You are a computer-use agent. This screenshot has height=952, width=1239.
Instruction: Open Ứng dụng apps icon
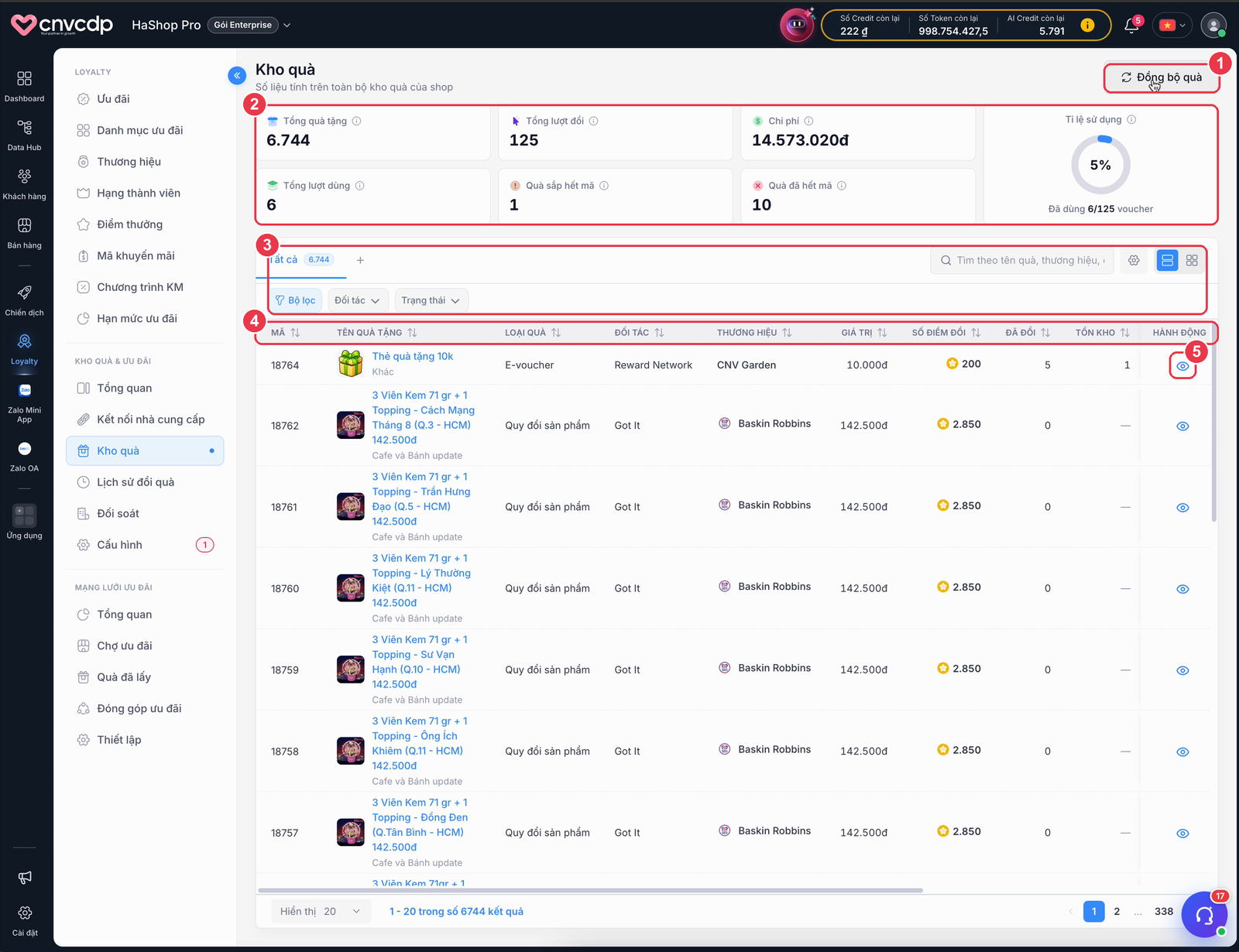coord(24,515)
